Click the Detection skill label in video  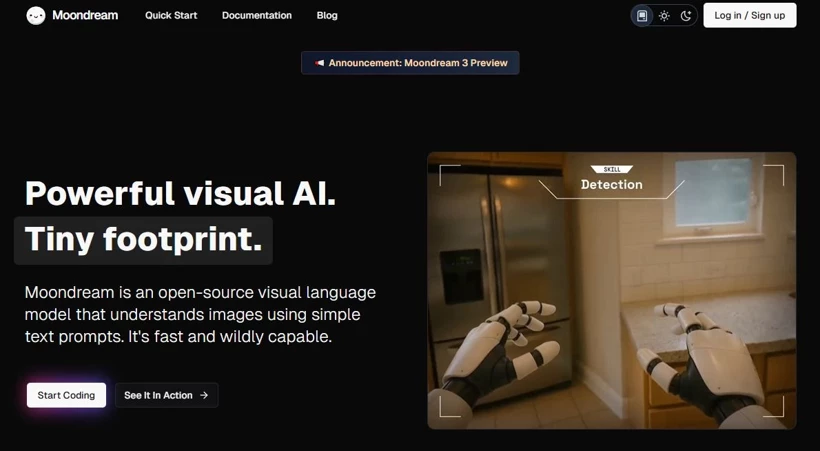[x=611, y=185]
